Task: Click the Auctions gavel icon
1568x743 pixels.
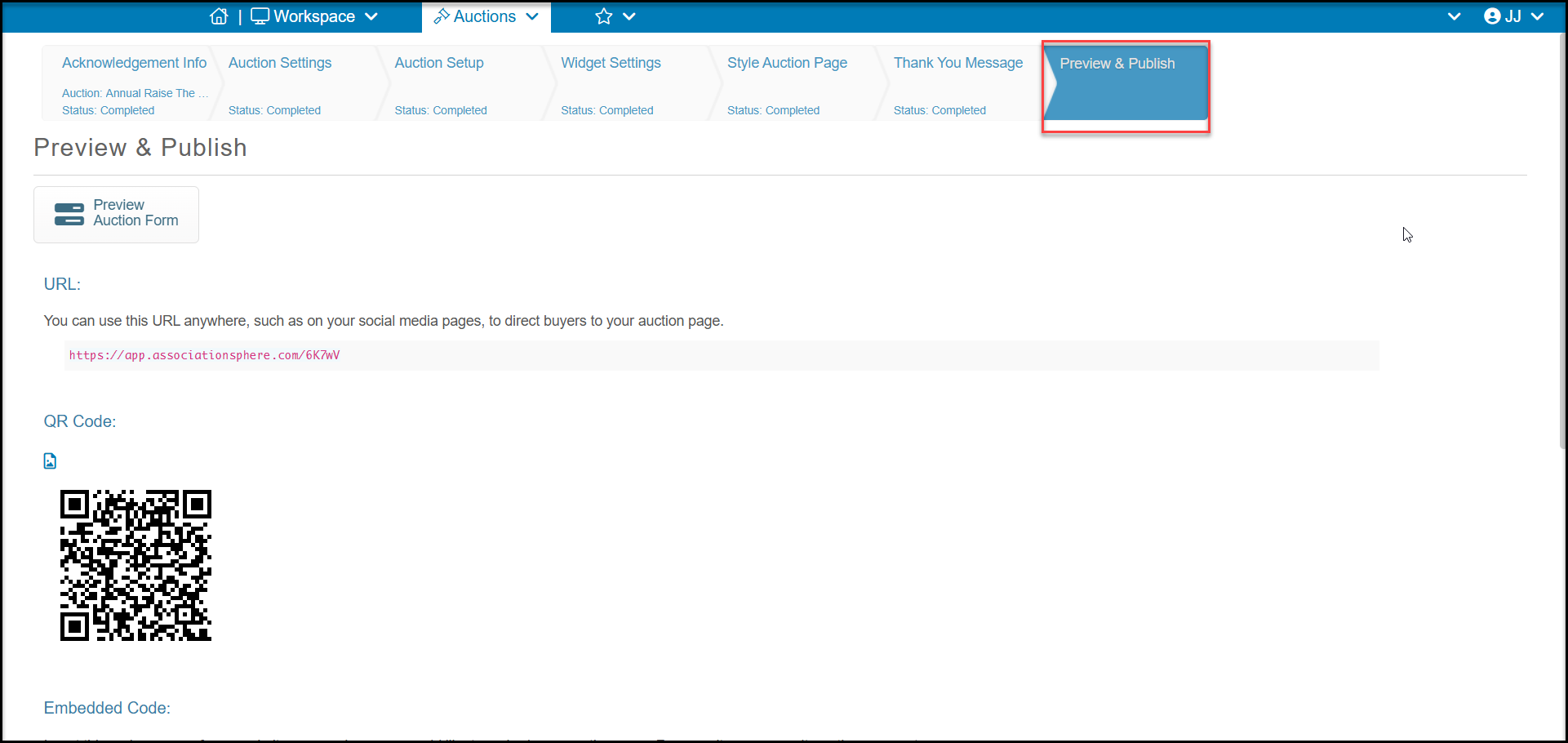Action: (442, 16)
